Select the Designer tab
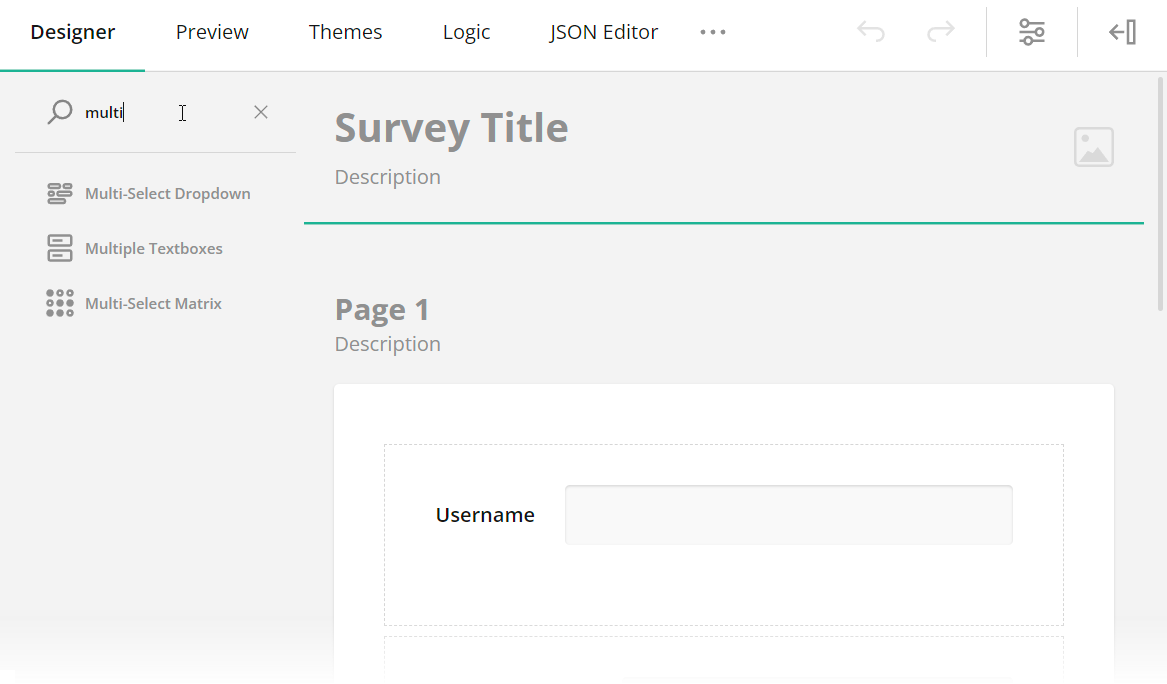1167x684 pixels. pos(72,31)
